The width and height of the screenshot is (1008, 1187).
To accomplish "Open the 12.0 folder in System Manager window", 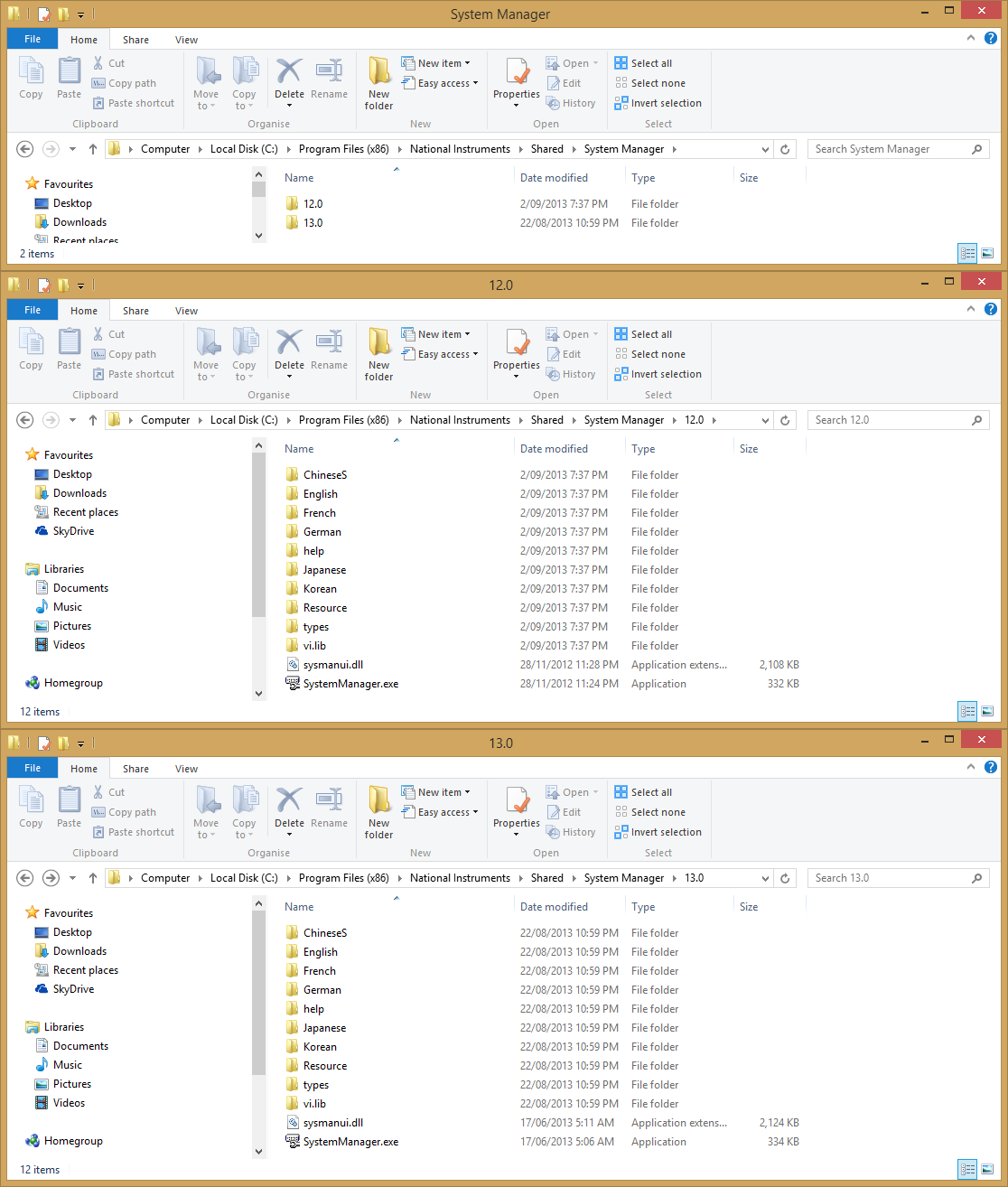I will coord(313,204).
